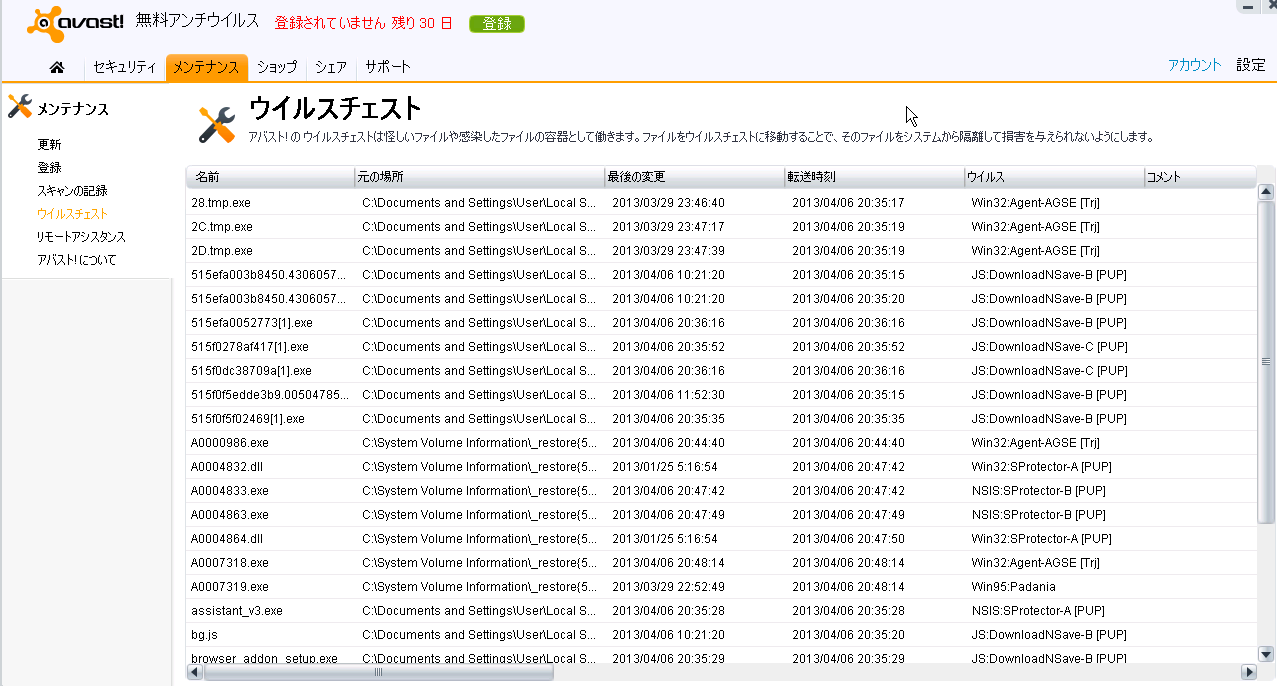Select file 515f0278af417[1].exe

(x=720, y=347)
